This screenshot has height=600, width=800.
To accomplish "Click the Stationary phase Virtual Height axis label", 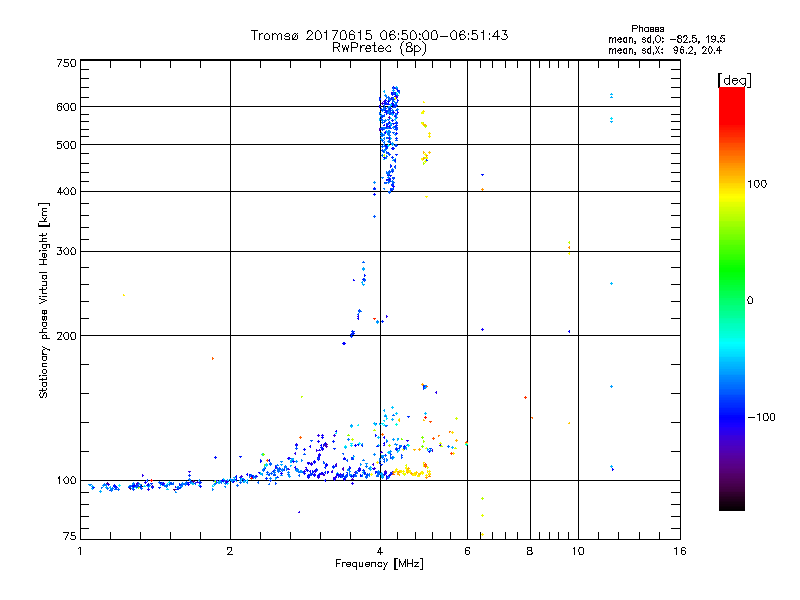I will pyautogui.click(x=43, y=301).
